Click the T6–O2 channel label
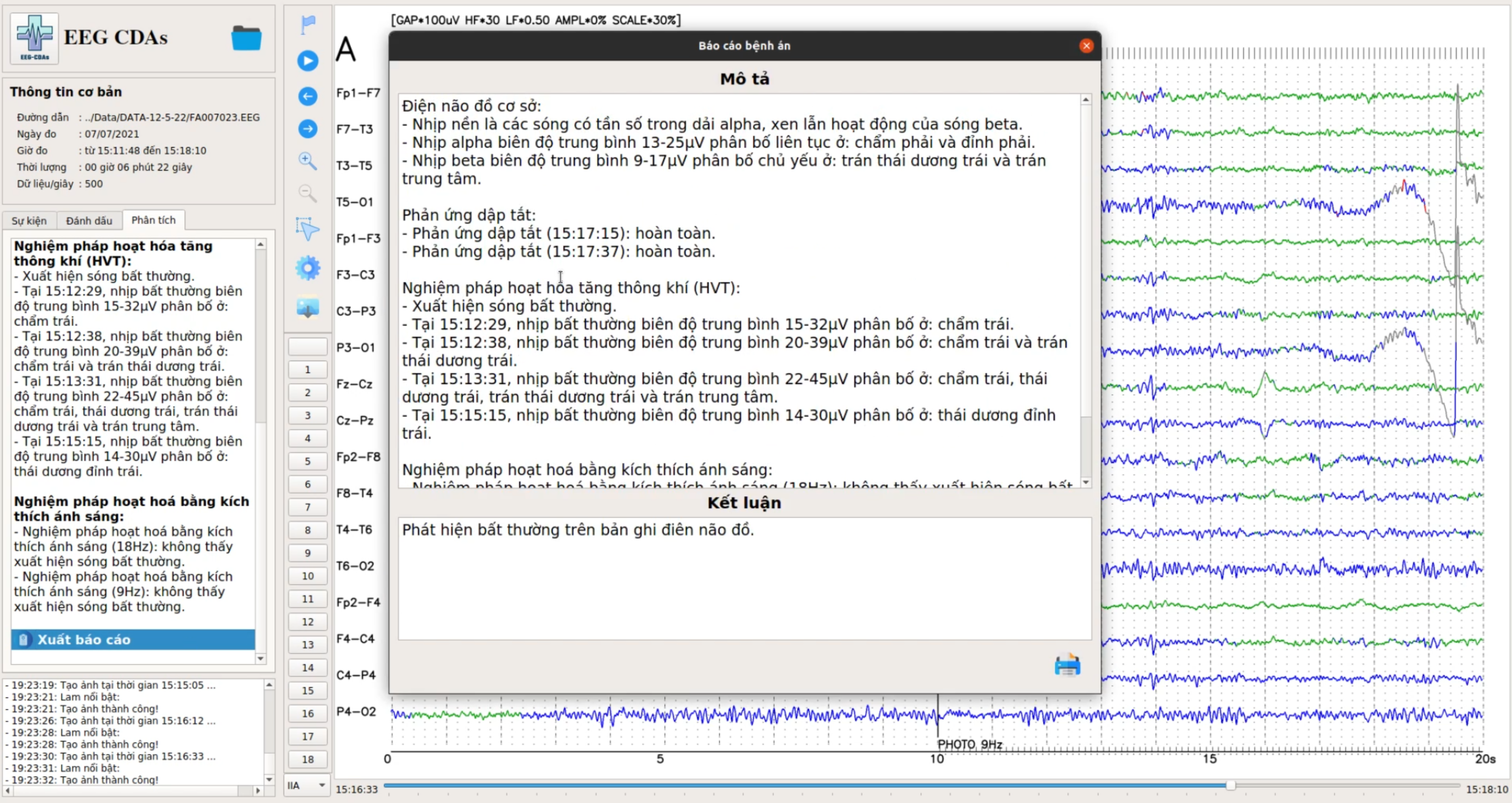The width and height of the screenshot is (1512, 803). pos(354,566)
